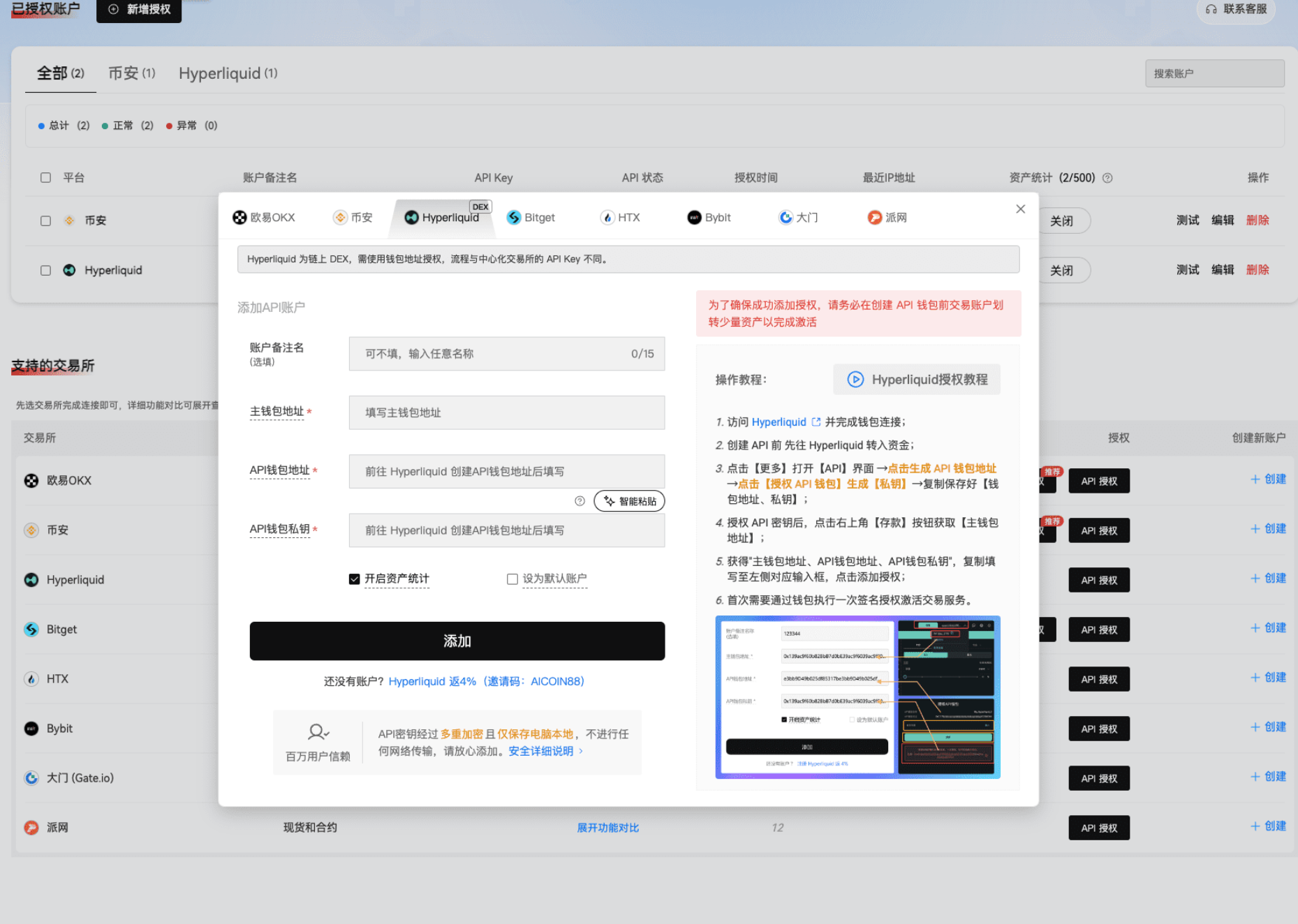The width and height of the screenshot is (1298, 924).
Task: Click 创建 for Bybit row
Action: pyautogui.click(x=1268, y=727)
